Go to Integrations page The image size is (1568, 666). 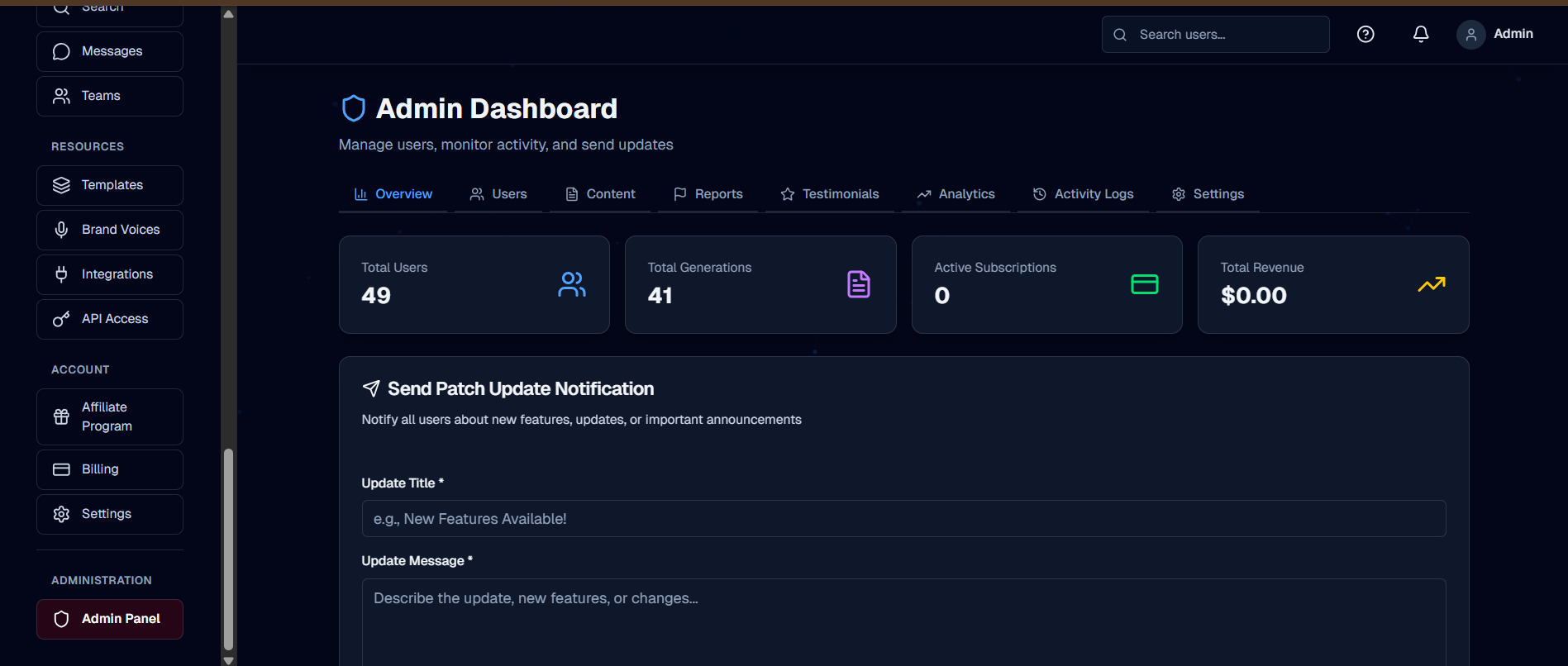click(110, 274)
